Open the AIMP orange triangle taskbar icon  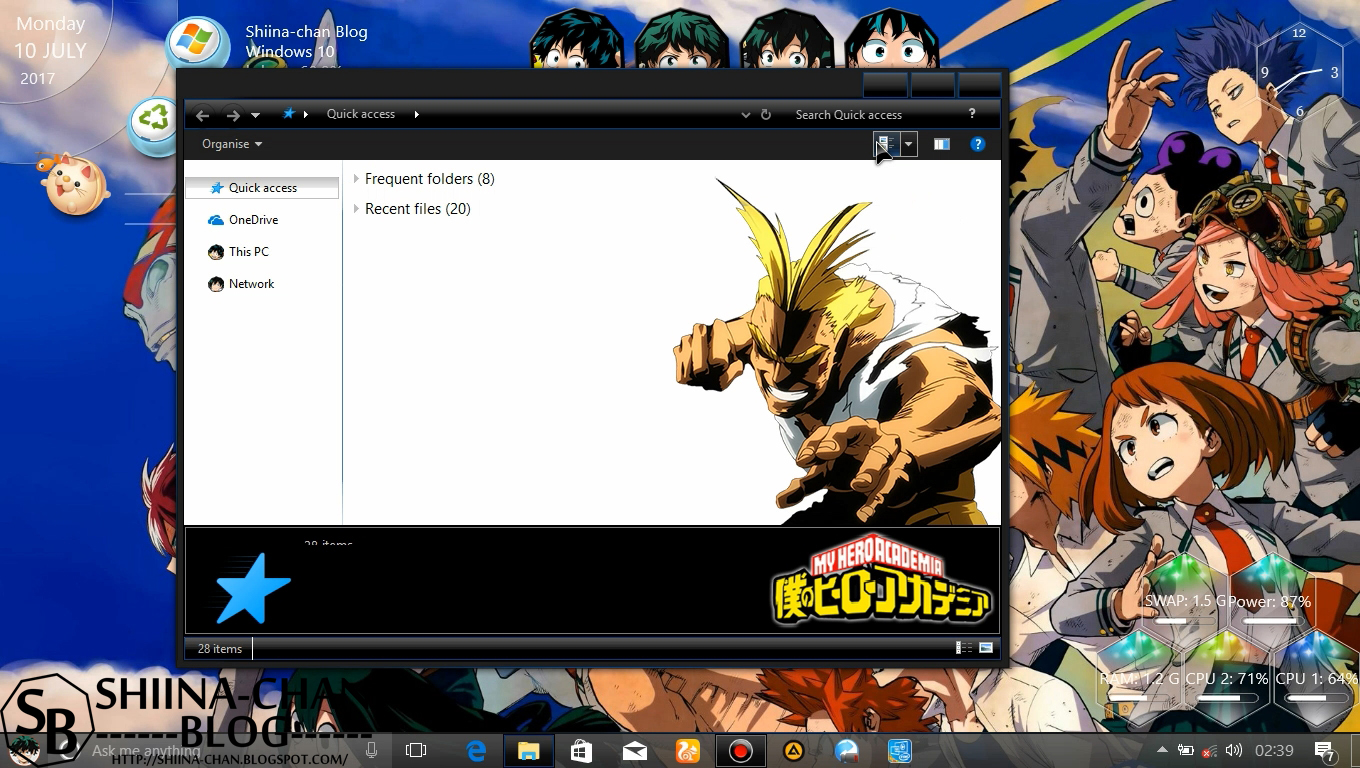793,750
